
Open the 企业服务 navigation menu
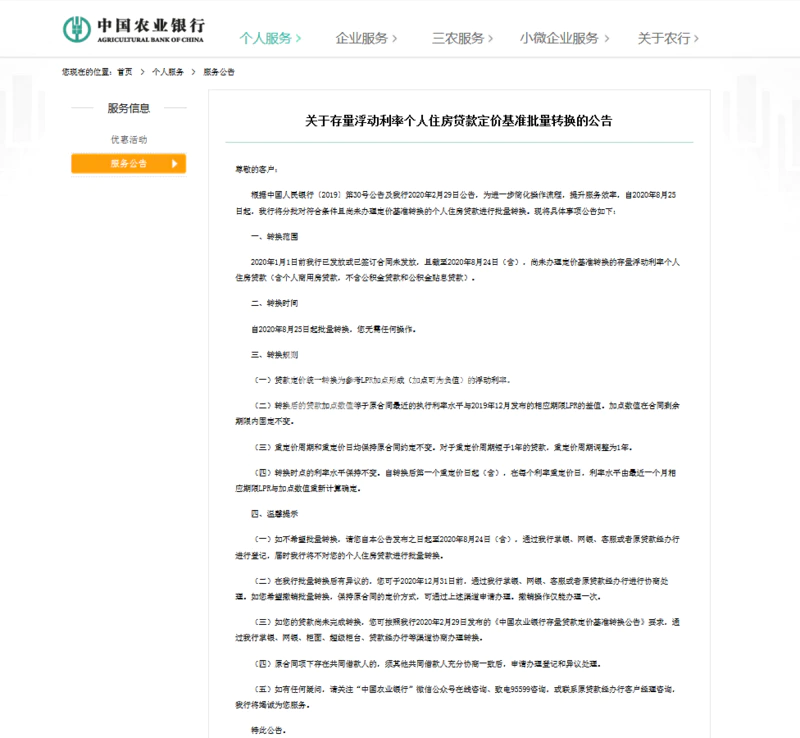[366, 38]
